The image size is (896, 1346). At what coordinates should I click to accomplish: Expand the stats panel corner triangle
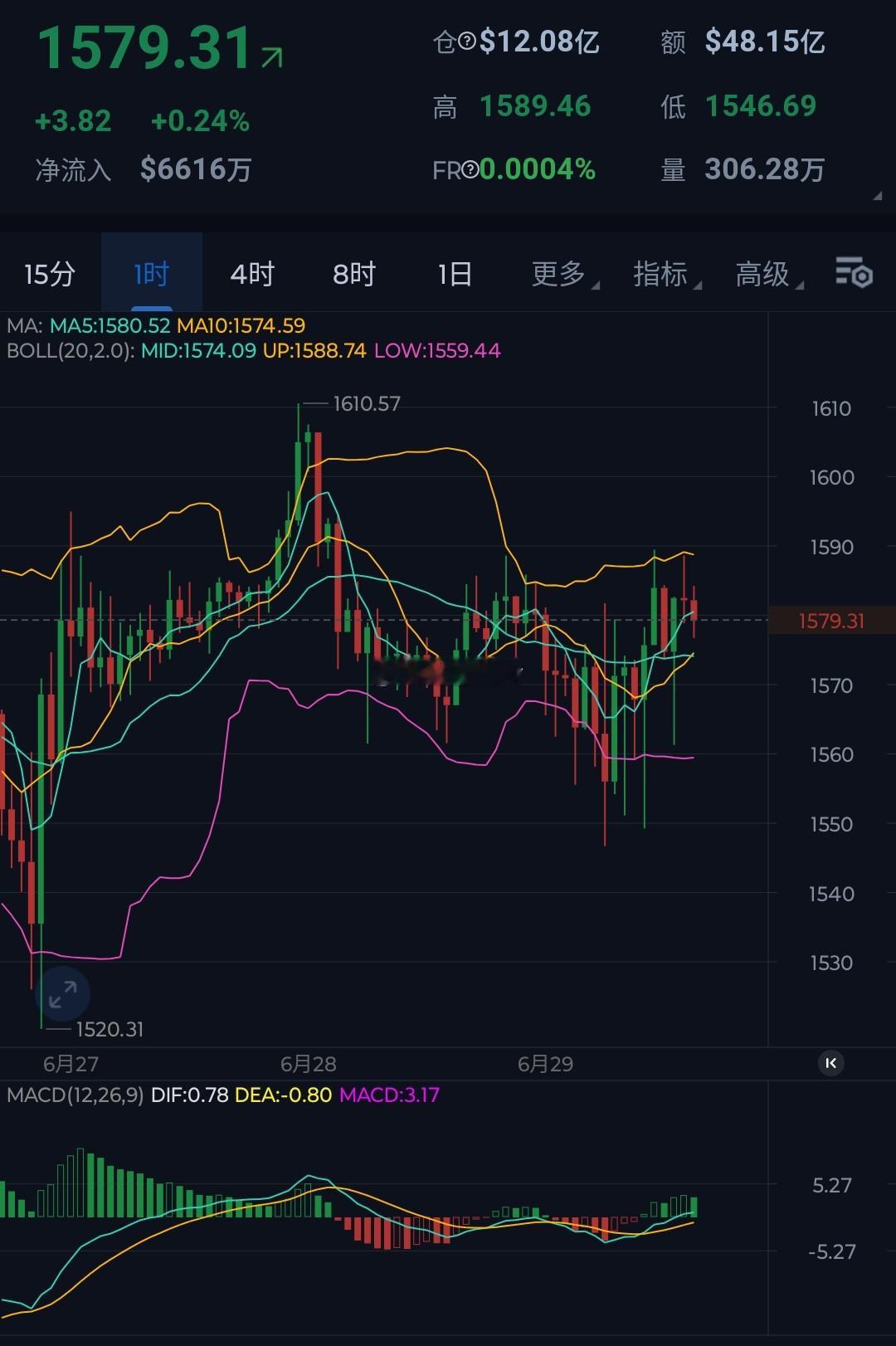click(877, 196)
